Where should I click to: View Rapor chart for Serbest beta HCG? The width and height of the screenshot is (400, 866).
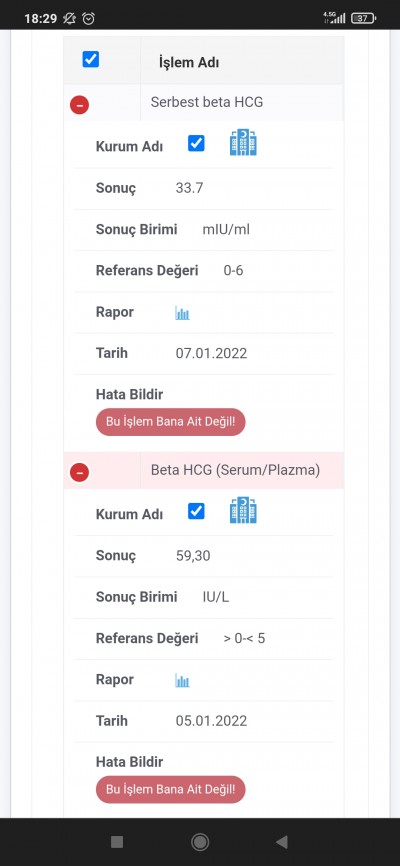182,313
